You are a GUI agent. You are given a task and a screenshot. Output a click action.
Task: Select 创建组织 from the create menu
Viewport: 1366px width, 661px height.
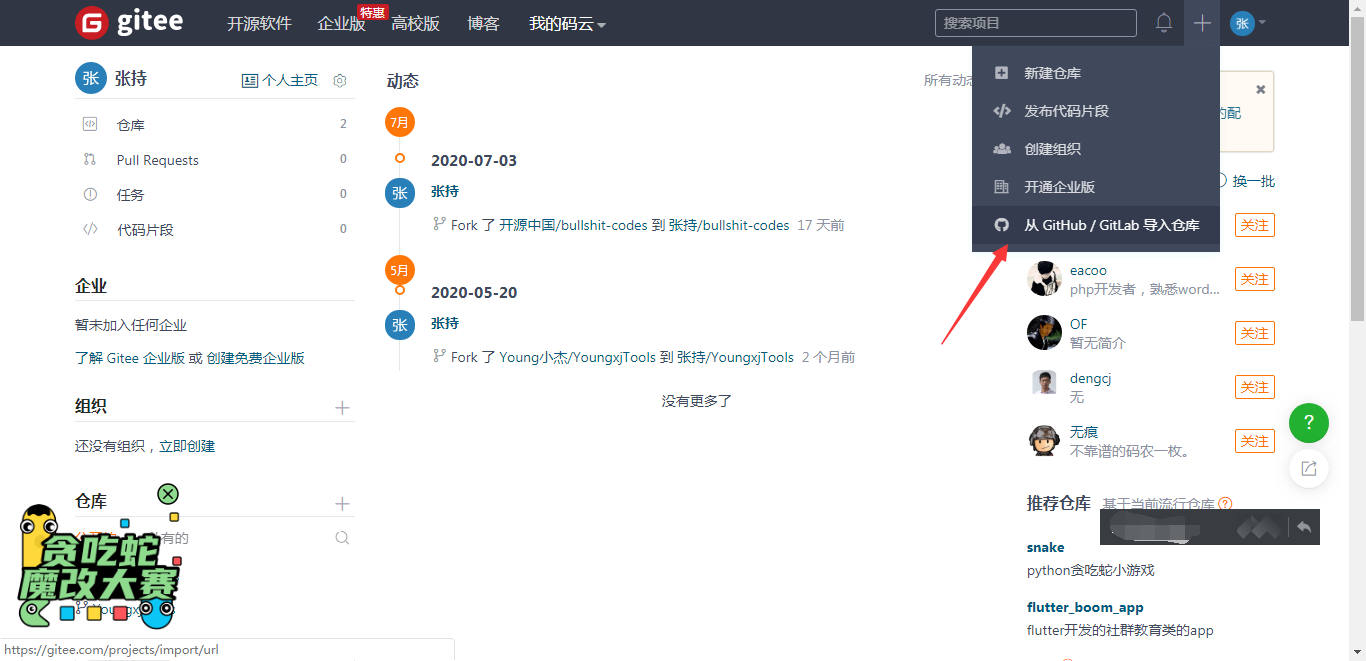(x=1096, y=149)
